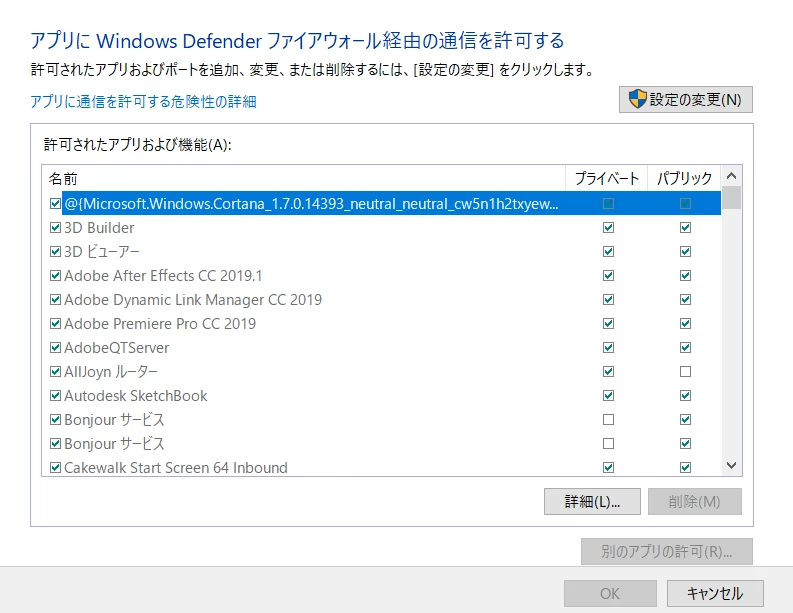Uncheck the 3D ビューアー enable checkbox
The width and height of the screenshot is (793, 613).
coord(56,251)
